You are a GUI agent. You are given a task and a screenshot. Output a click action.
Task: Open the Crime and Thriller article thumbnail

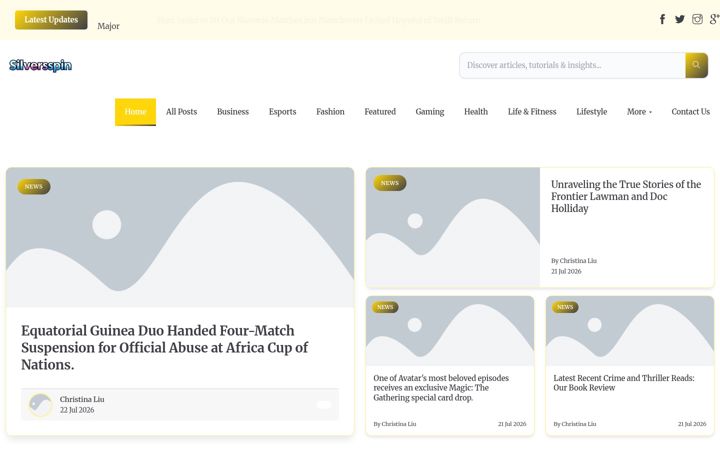click(x=630, y=331)
